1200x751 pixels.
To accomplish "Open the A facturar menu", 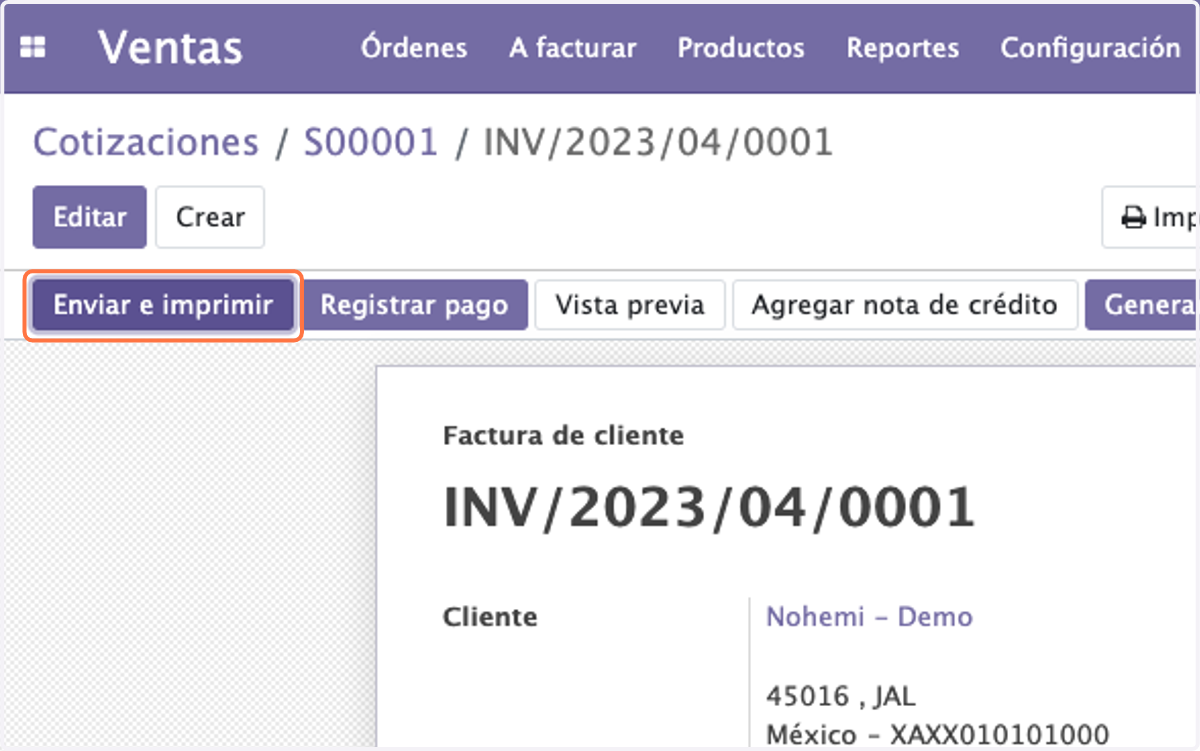I will point(572,48).
